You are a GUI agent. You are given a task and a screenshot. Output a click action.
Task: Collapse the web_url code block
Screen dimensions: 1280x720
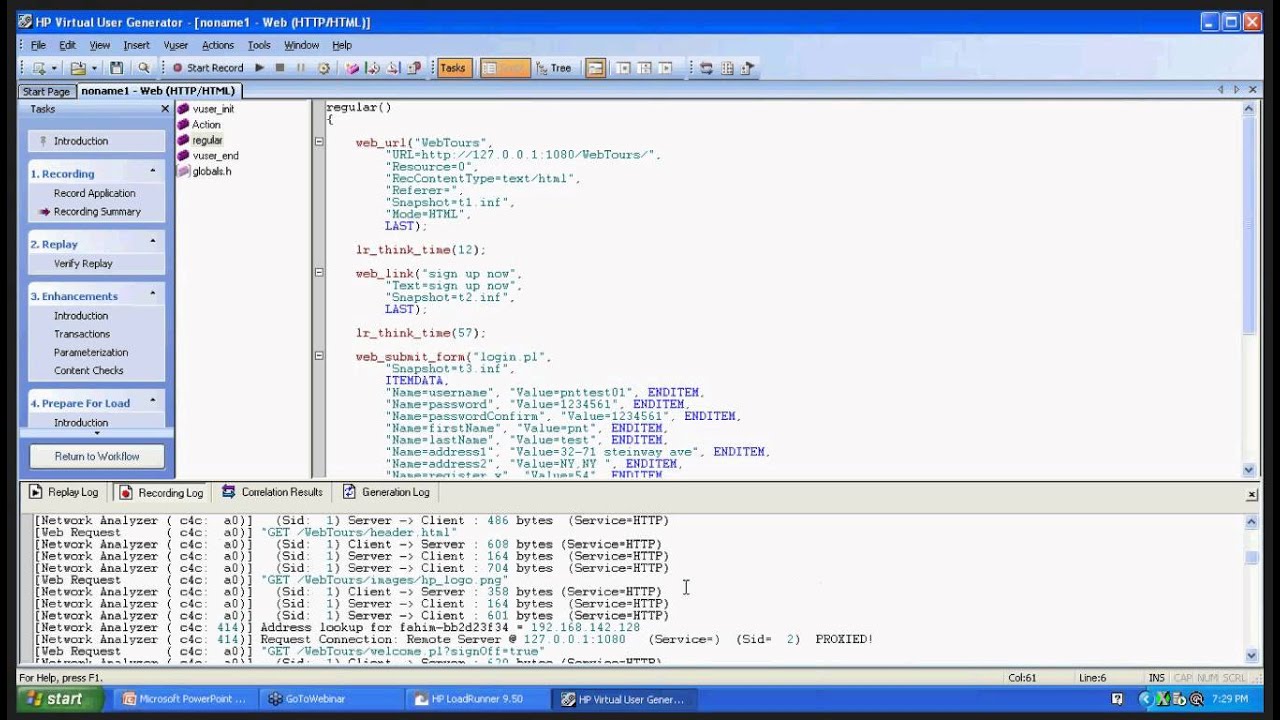[319, 142]
